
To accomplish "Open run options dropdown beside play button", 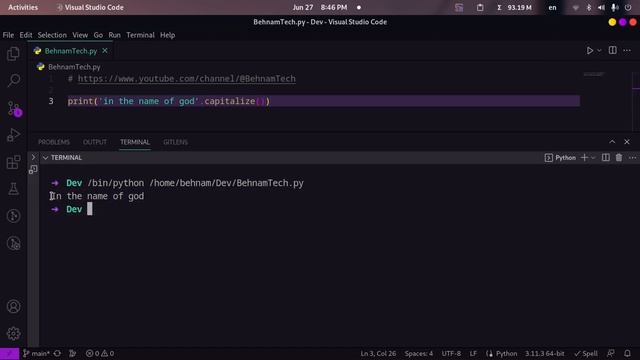I will coord(599,51).
